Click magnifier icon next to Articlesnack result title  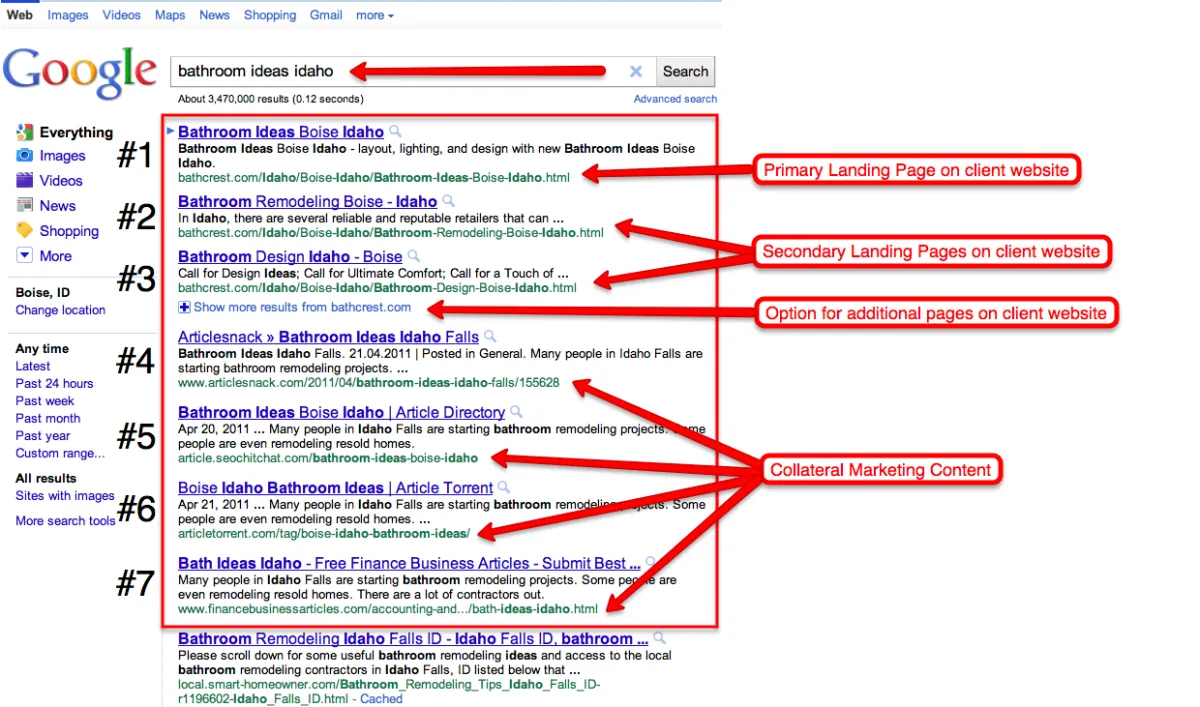click(x=490, y=337)
